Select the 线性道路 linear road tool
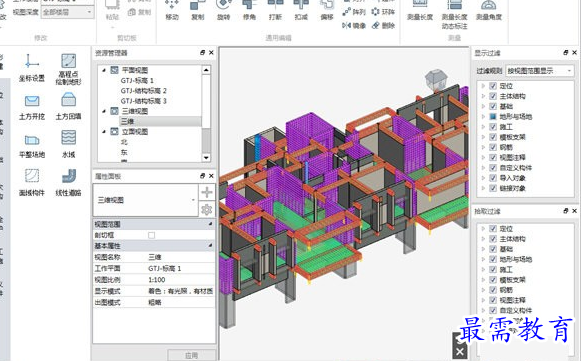Image resolution: width=581 pixels, height=361 pixels. (x=68, y=182)
